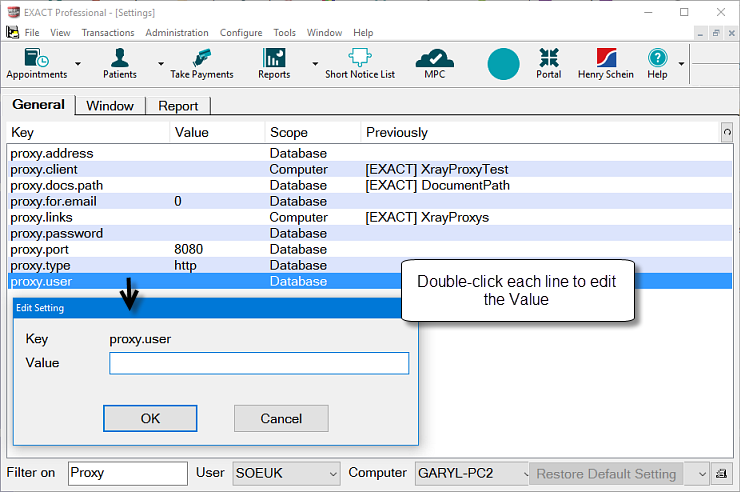
Task: Open the Reports toolbar icon
Action: point(274,64)
